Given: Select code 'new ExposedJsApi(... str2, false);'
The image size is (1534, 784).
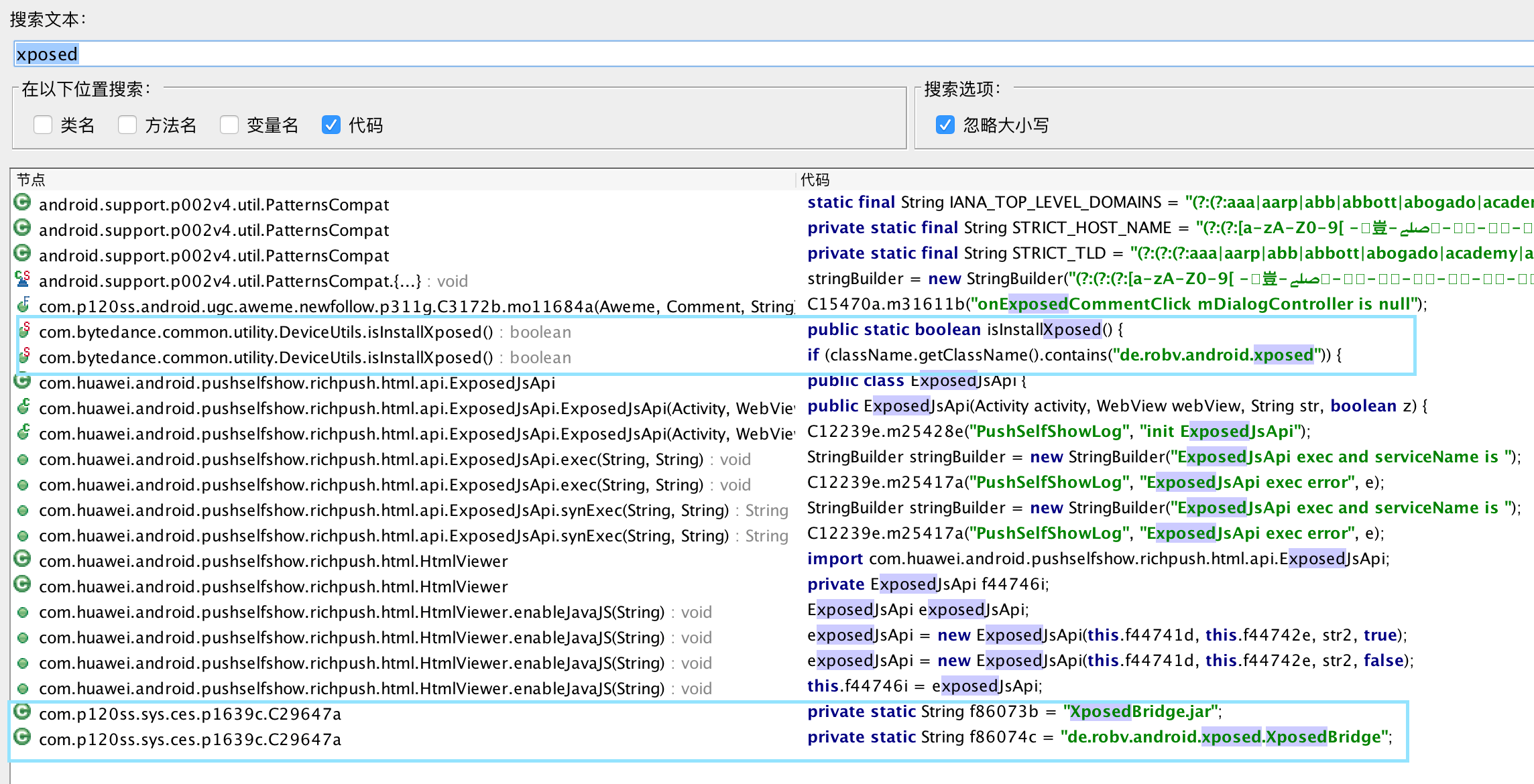Looking at the screenshot, I should (1110, 661).
